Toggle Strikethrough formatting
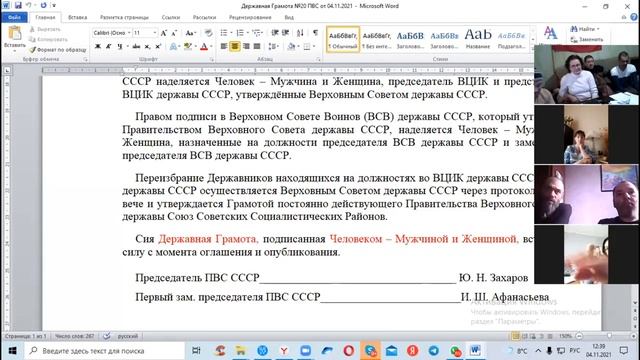Screen dimensions: 640x360 click(x=136, y=47)
